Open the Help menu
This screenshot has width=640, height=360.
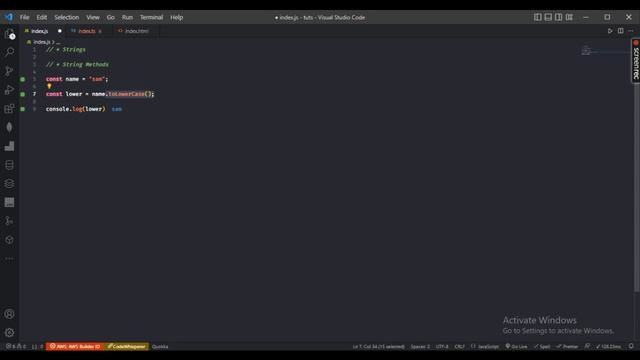pos(176,17)
